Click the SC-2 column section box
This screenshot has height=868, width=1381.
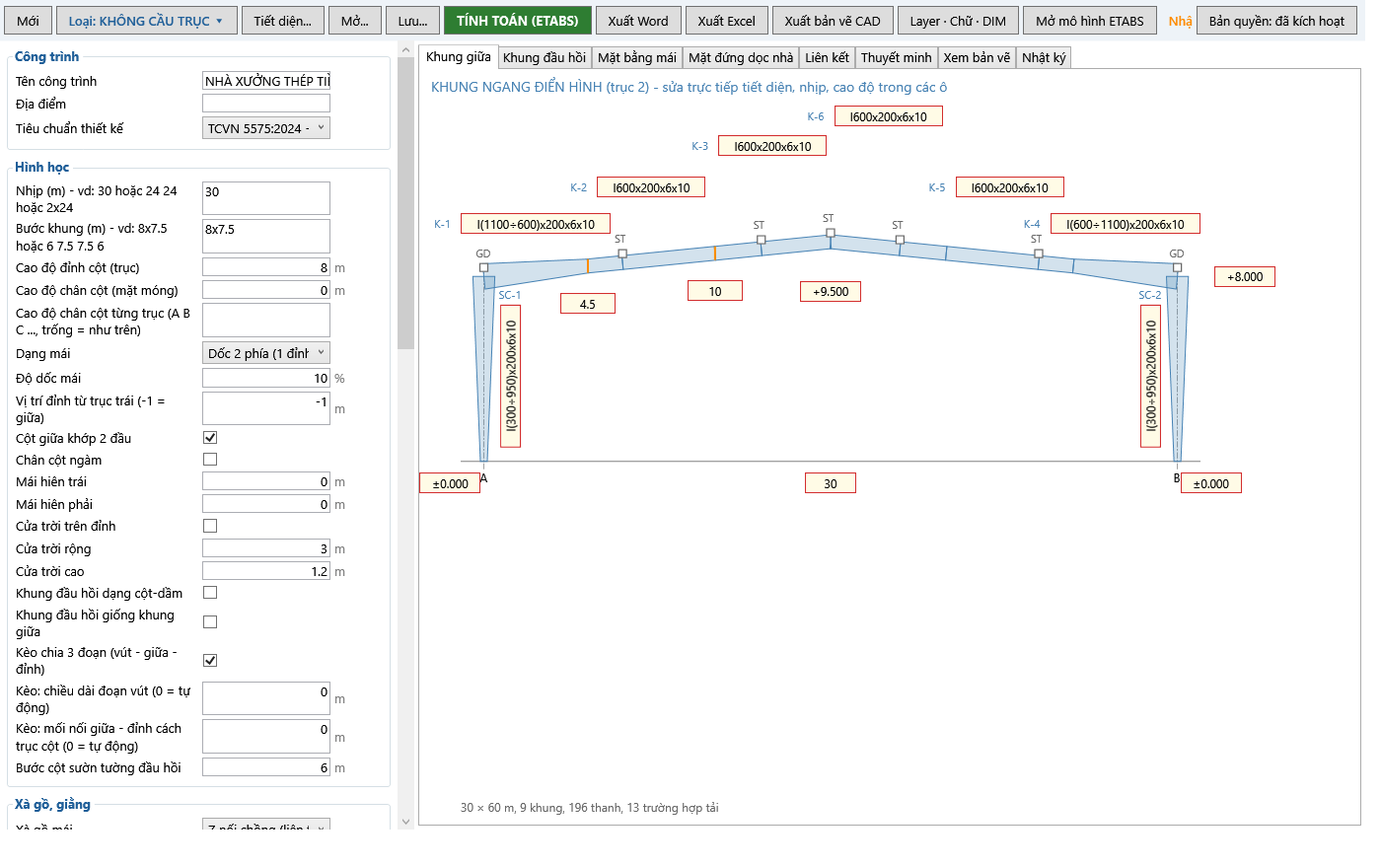click(1151, 376)
